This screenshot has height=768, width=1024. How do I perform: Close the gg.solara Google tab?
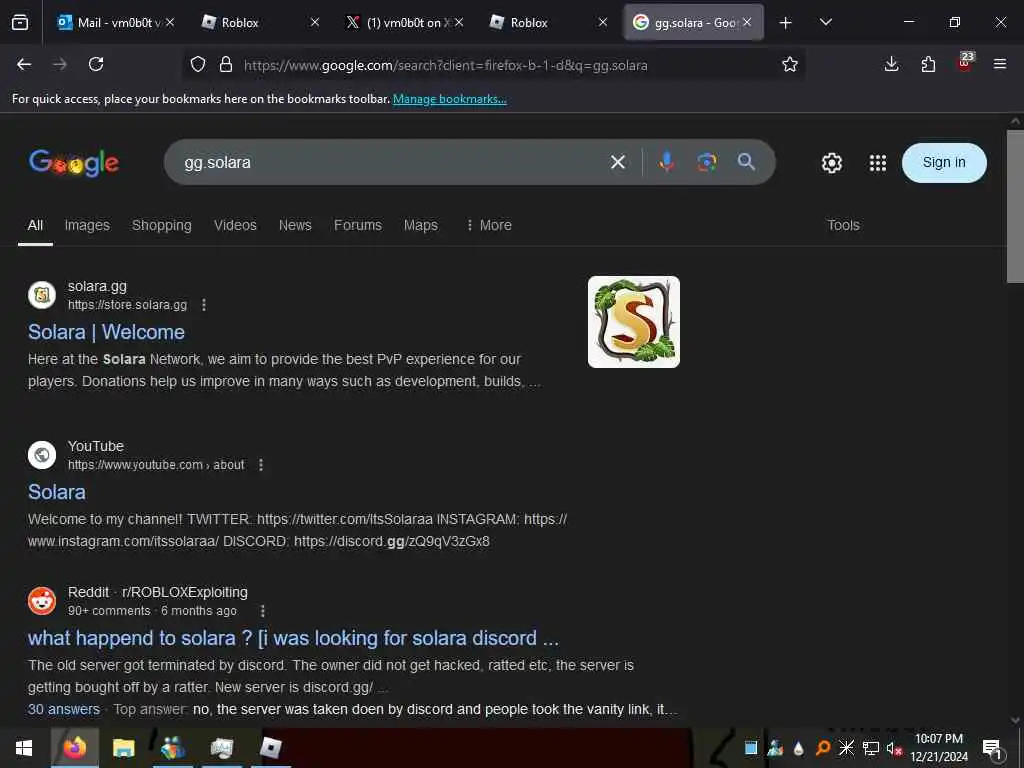[x=747, y=22]
